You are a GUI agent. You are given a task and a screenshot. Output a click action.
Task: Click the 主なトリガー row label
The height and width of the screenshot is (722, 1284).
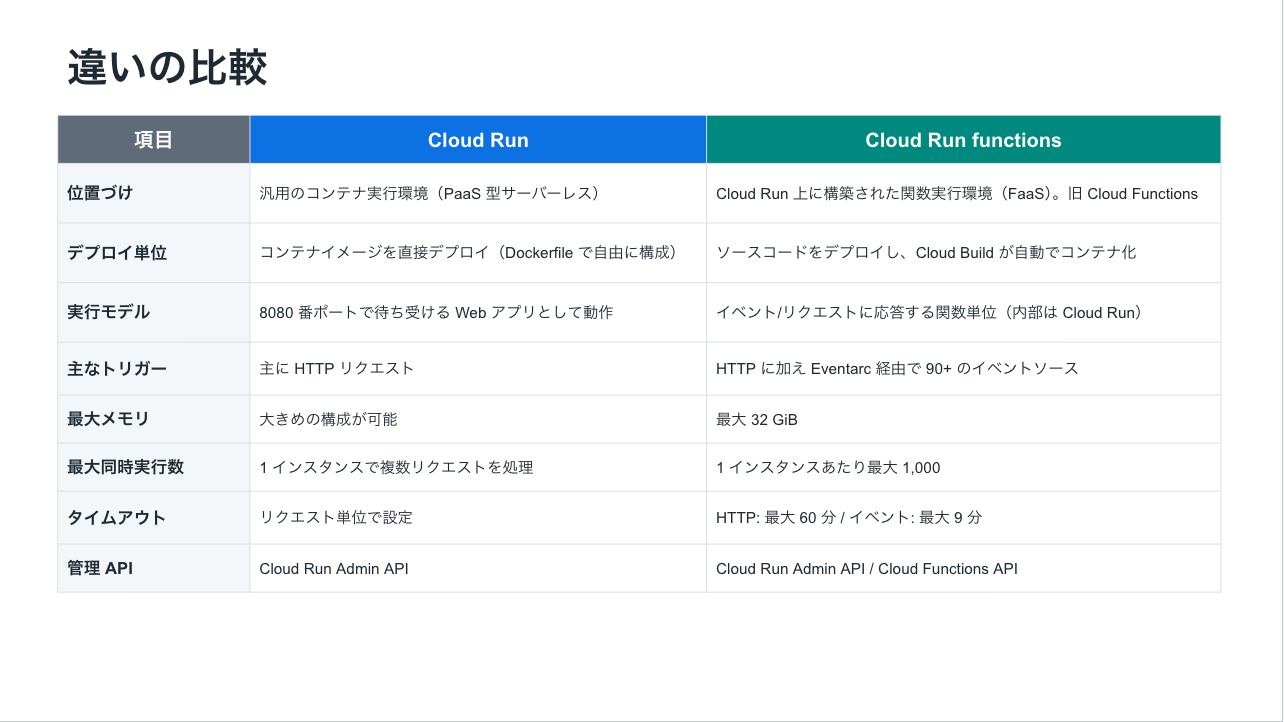point(154,369)
